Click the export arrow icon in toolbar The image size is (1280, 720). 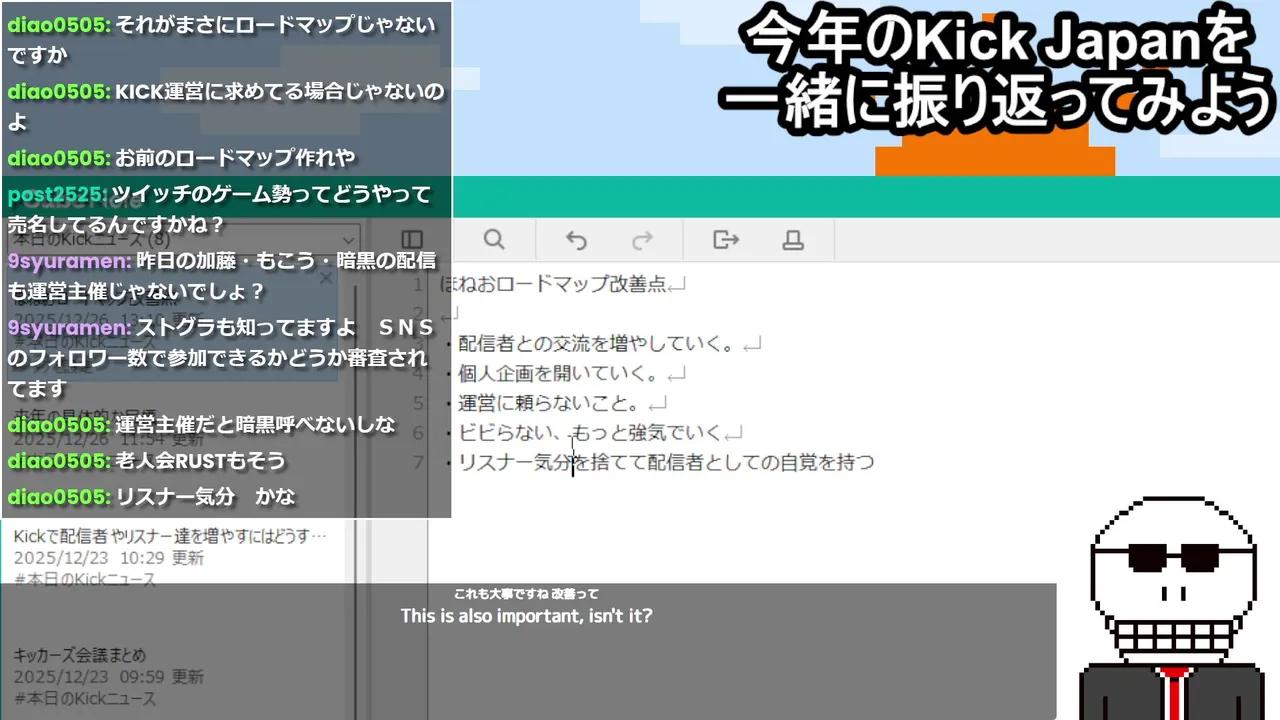coord(726,240)
